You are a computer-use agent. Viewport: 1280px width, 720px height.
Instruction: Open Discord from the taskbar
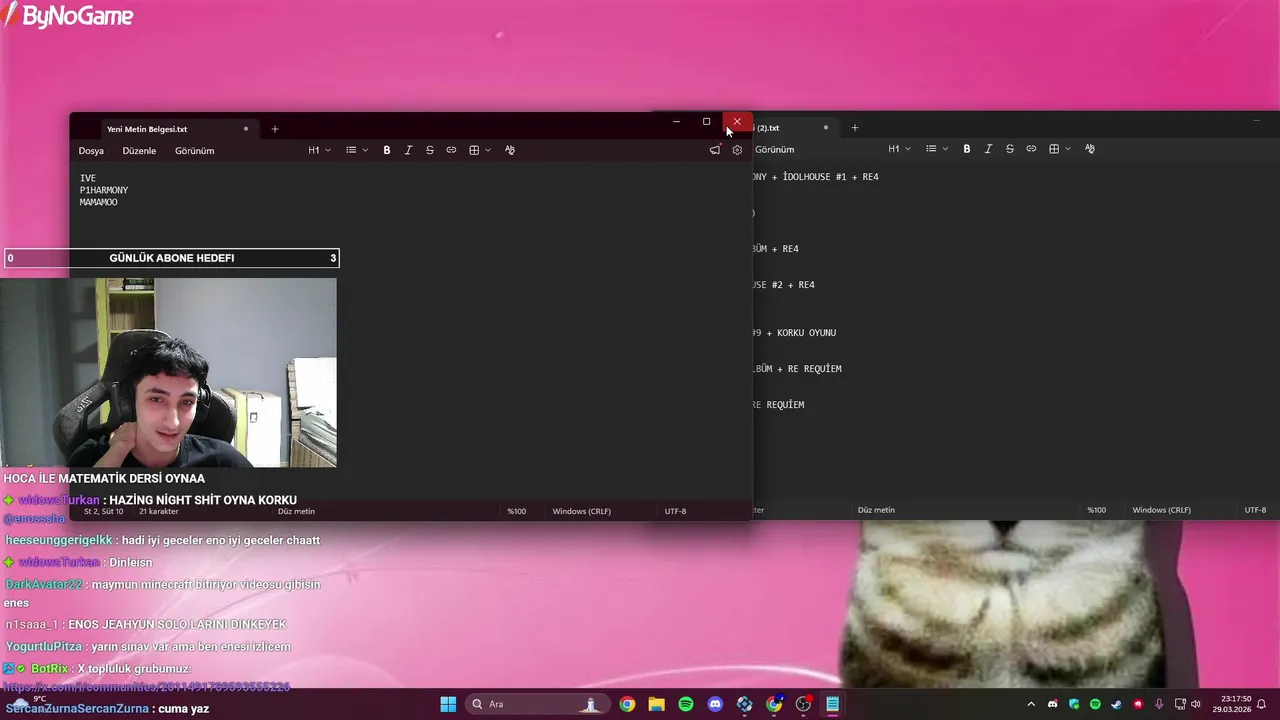(x=715, y=704)
